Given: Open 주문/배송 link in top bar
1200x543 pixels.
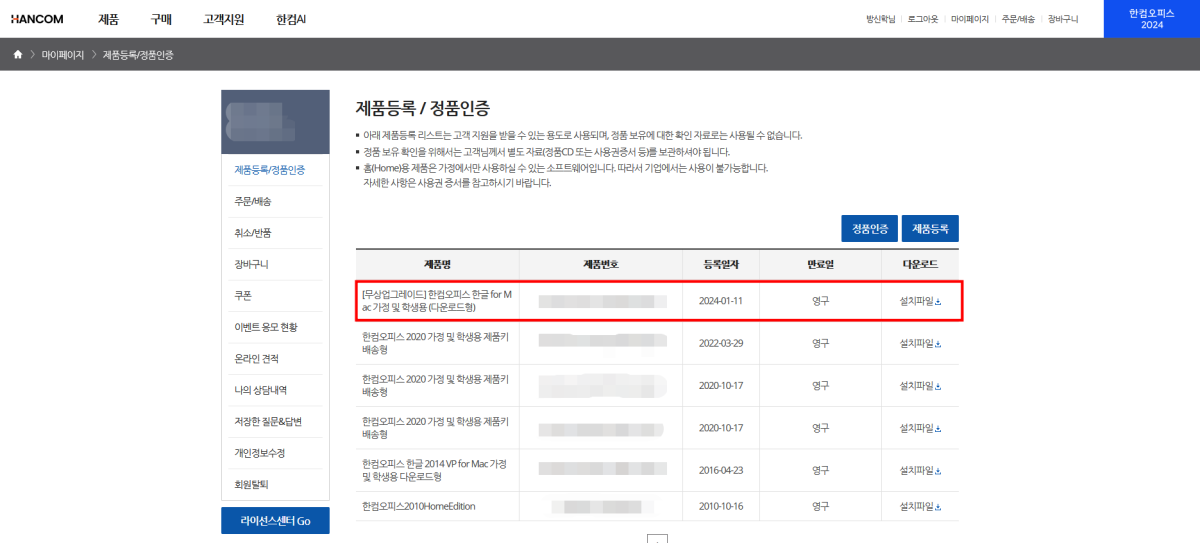Looking at the screenshot, I should (x=1017, y=19).
